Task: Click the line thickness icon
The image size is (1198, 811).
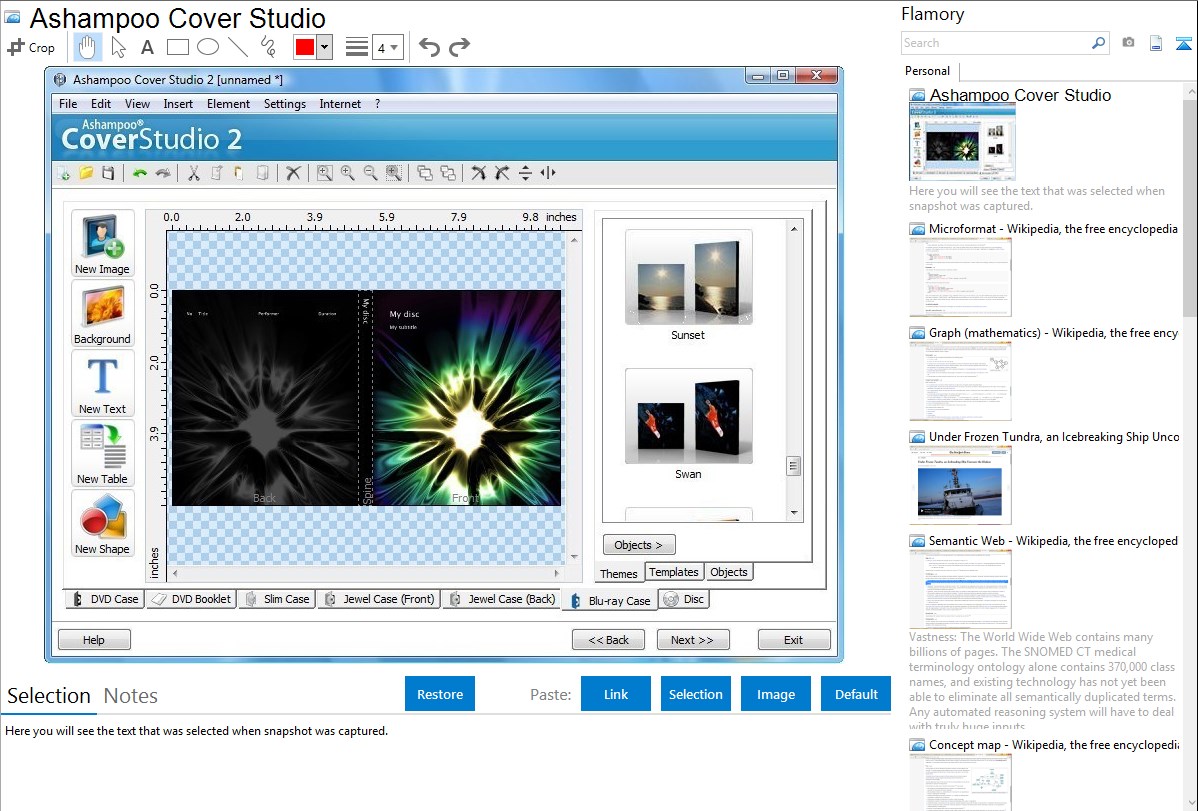Action: 357,48
